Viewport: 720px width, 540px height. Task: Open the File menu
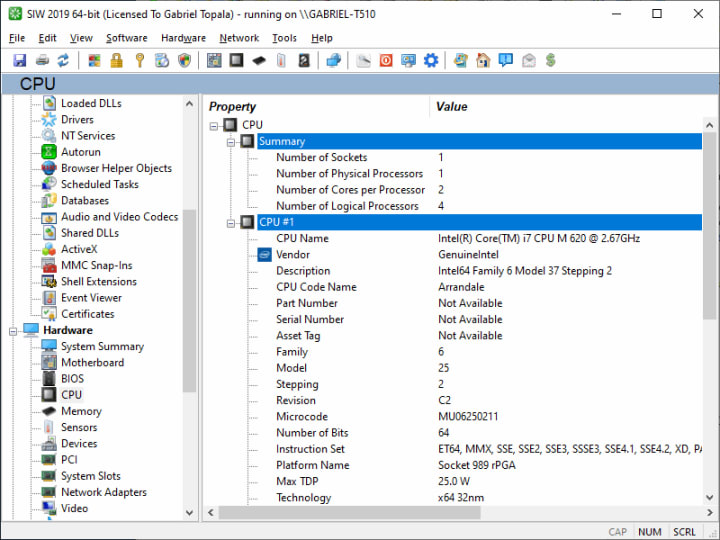pyautogui.click(x=17, y=38)
